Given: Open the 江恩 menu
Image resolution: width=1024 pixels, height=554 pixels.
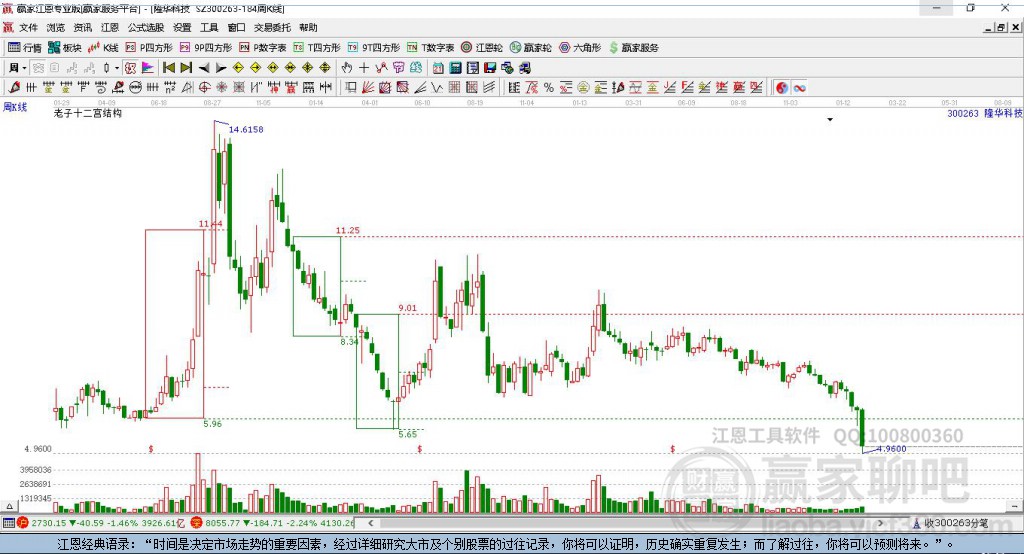Looking at the screenshot, I should click(x=110, y=27).
